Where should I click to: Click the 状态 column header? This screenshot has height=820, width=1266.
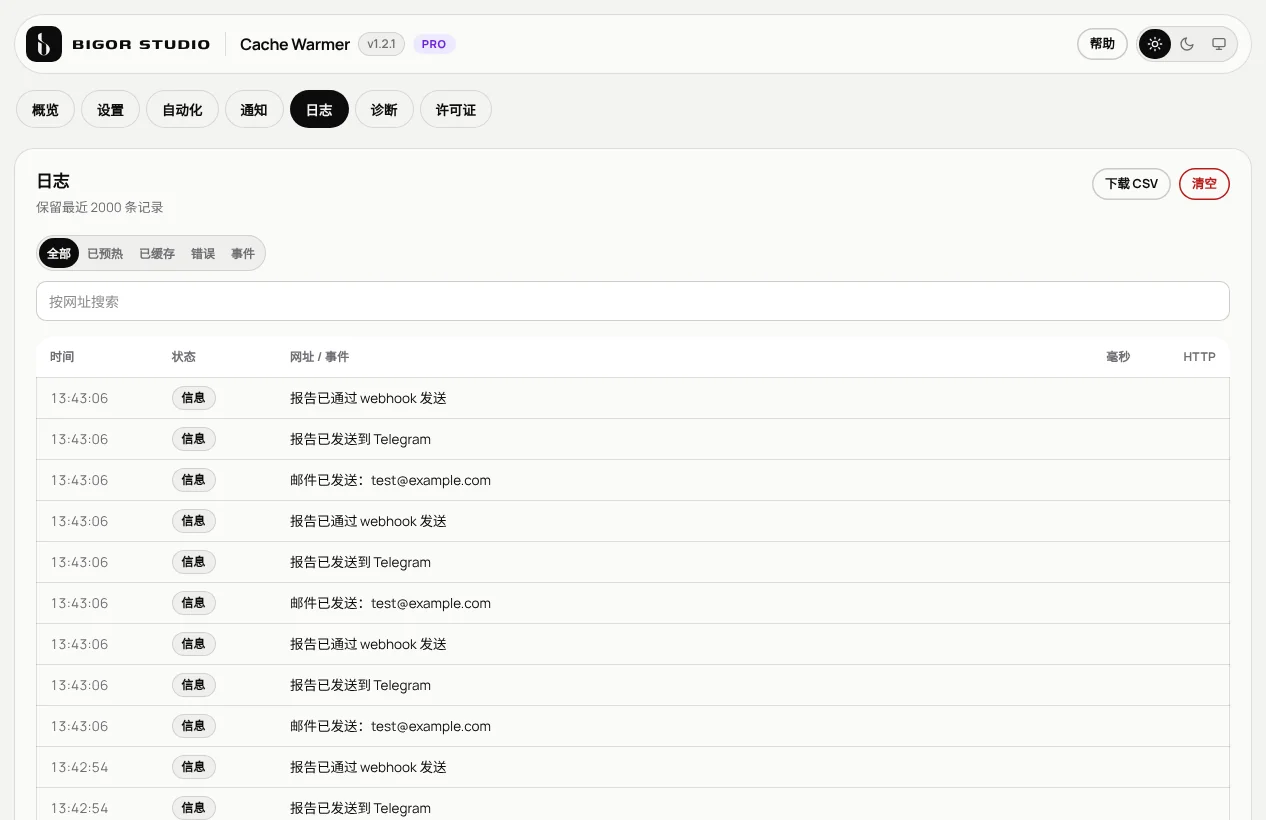[184, 357]
